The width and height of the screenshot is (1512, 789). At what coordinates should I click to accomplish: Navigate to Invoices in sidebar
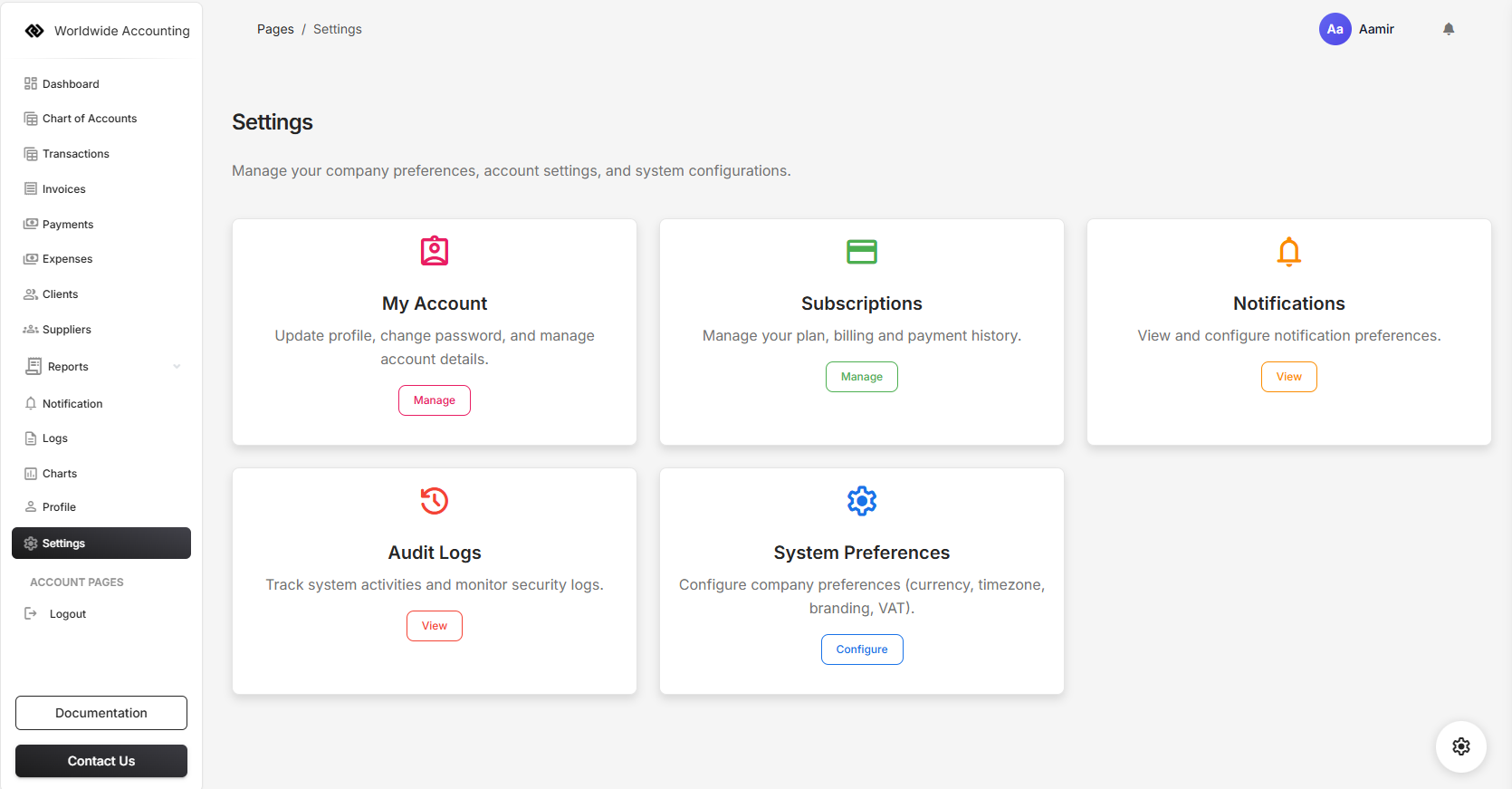63,189
